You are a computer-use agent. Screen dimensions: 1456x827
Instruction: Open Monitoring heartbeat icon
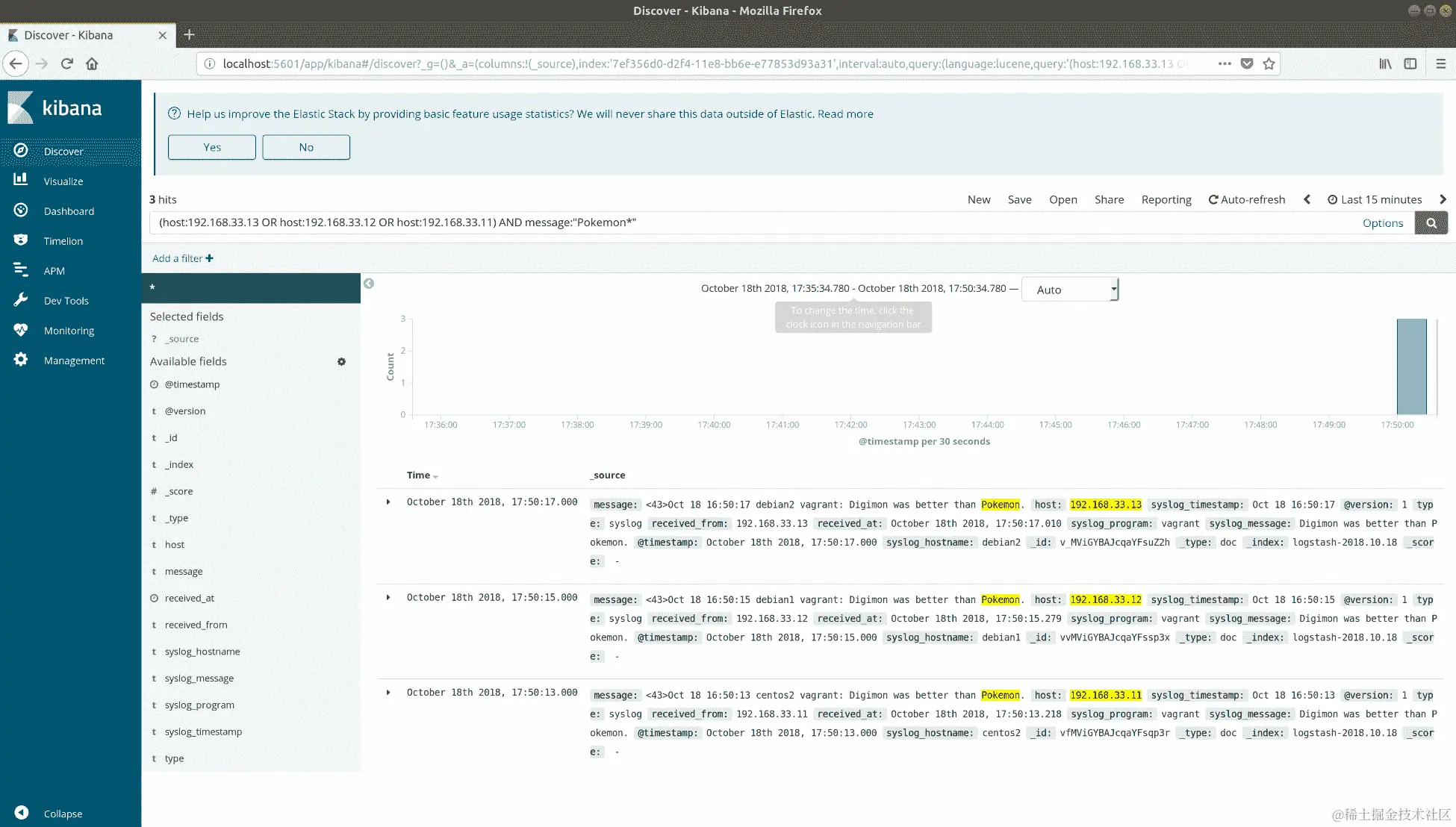[x=21, y=330]
